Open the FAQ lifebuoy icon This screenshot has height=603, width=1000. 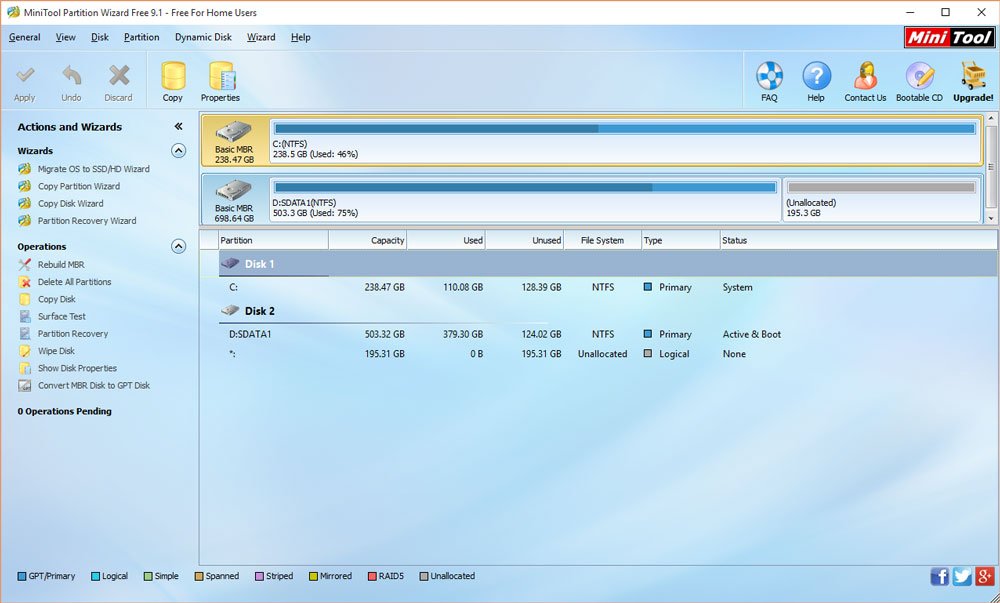[769, 76]
